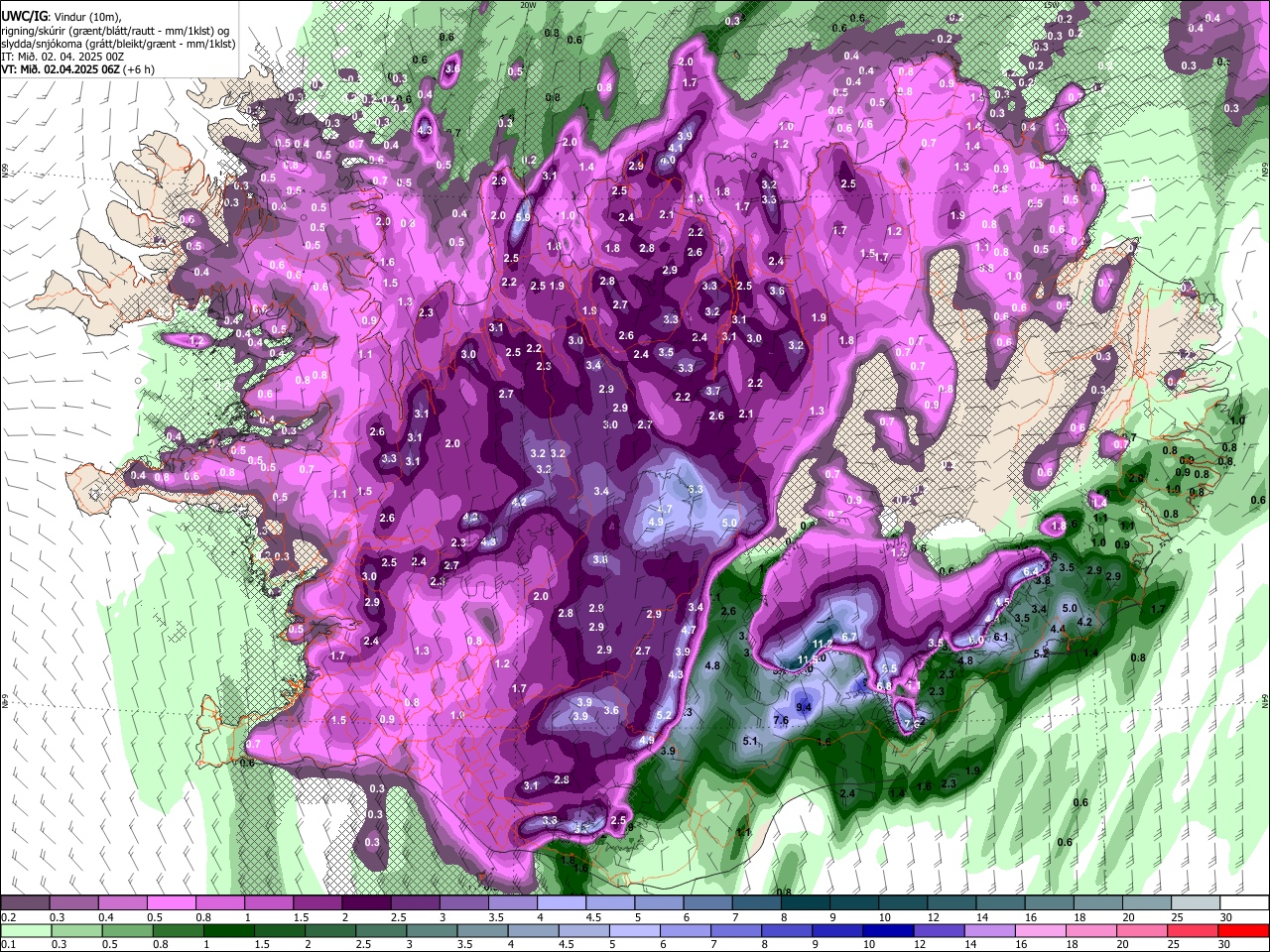Click the white 30+ snow legend swatch

click(1243, 903)
